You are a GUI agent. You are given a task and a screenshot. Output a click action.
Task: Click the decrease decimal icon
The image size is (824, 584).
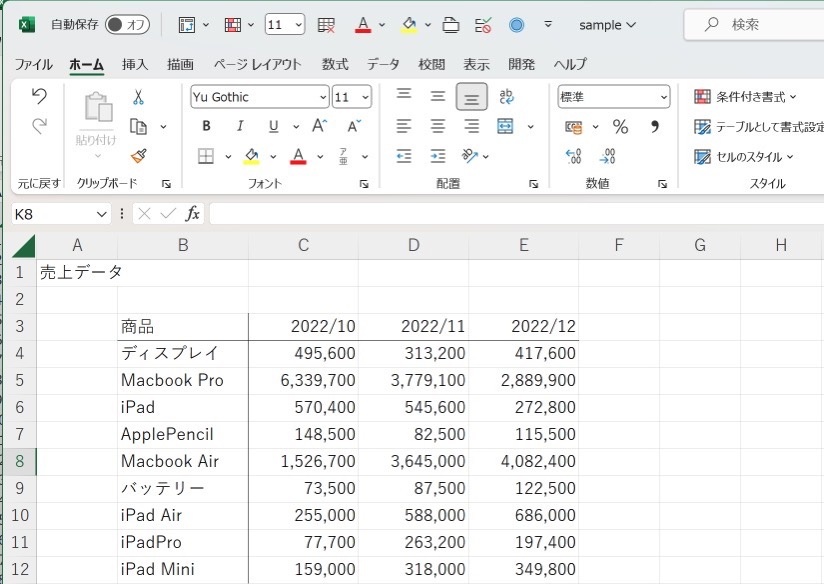click(607, 156)
